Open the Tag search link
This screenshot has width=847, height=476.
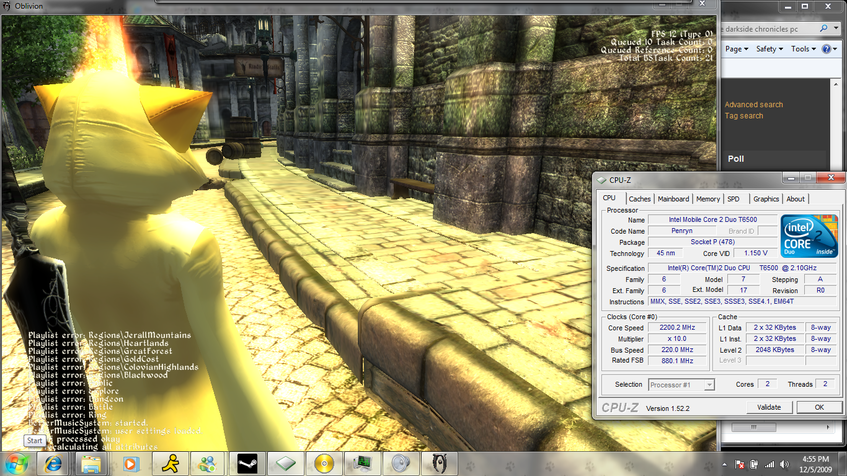744,116
